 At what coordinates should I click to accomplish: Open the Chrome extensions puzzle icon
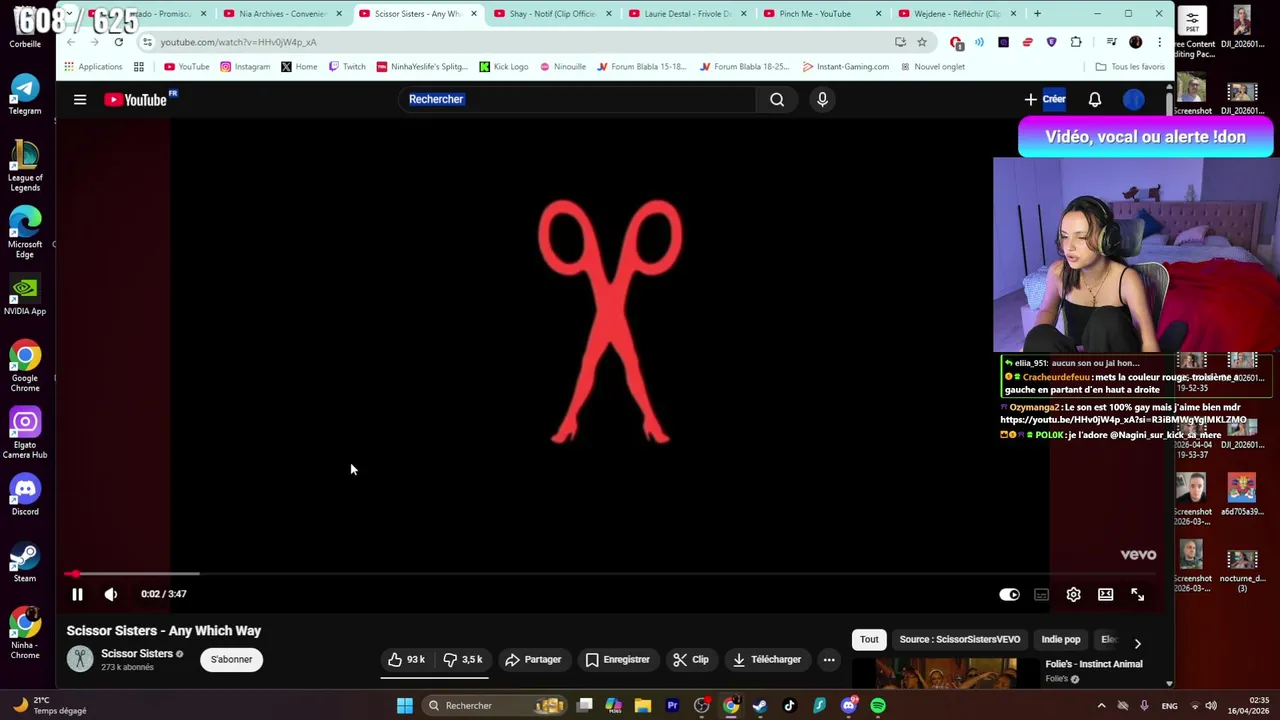1076,42
